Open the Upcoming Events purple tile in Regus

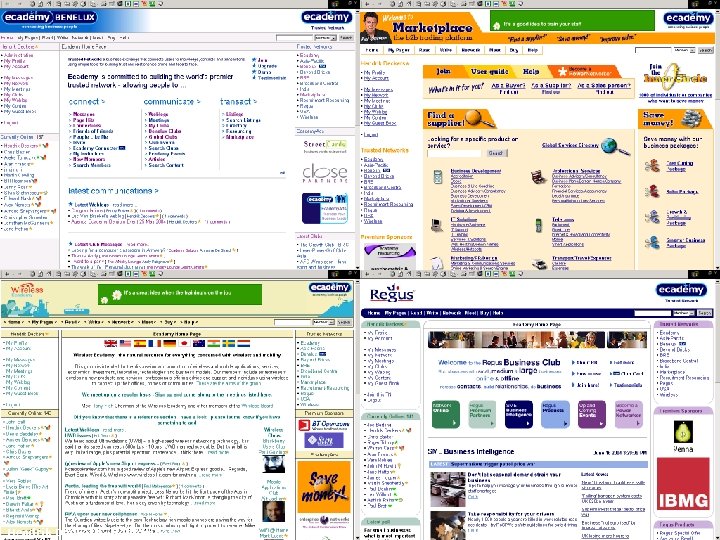[x=592, y=414]
